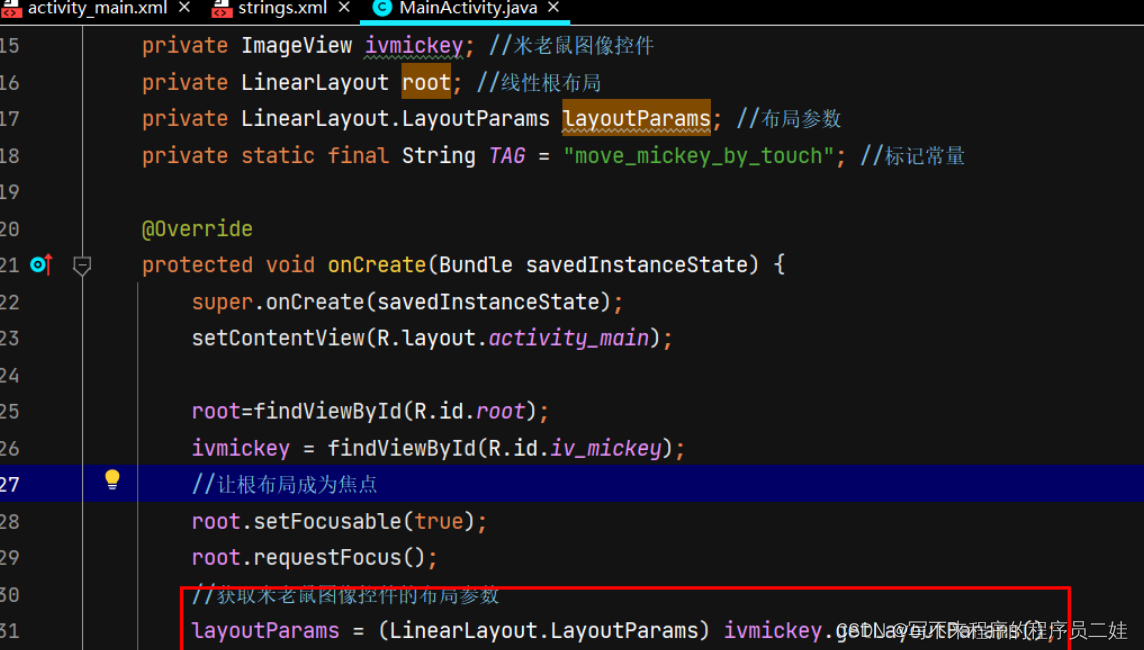
Task: Open the yellow lightbulb quick-fix icon
Action: point(112,479)
